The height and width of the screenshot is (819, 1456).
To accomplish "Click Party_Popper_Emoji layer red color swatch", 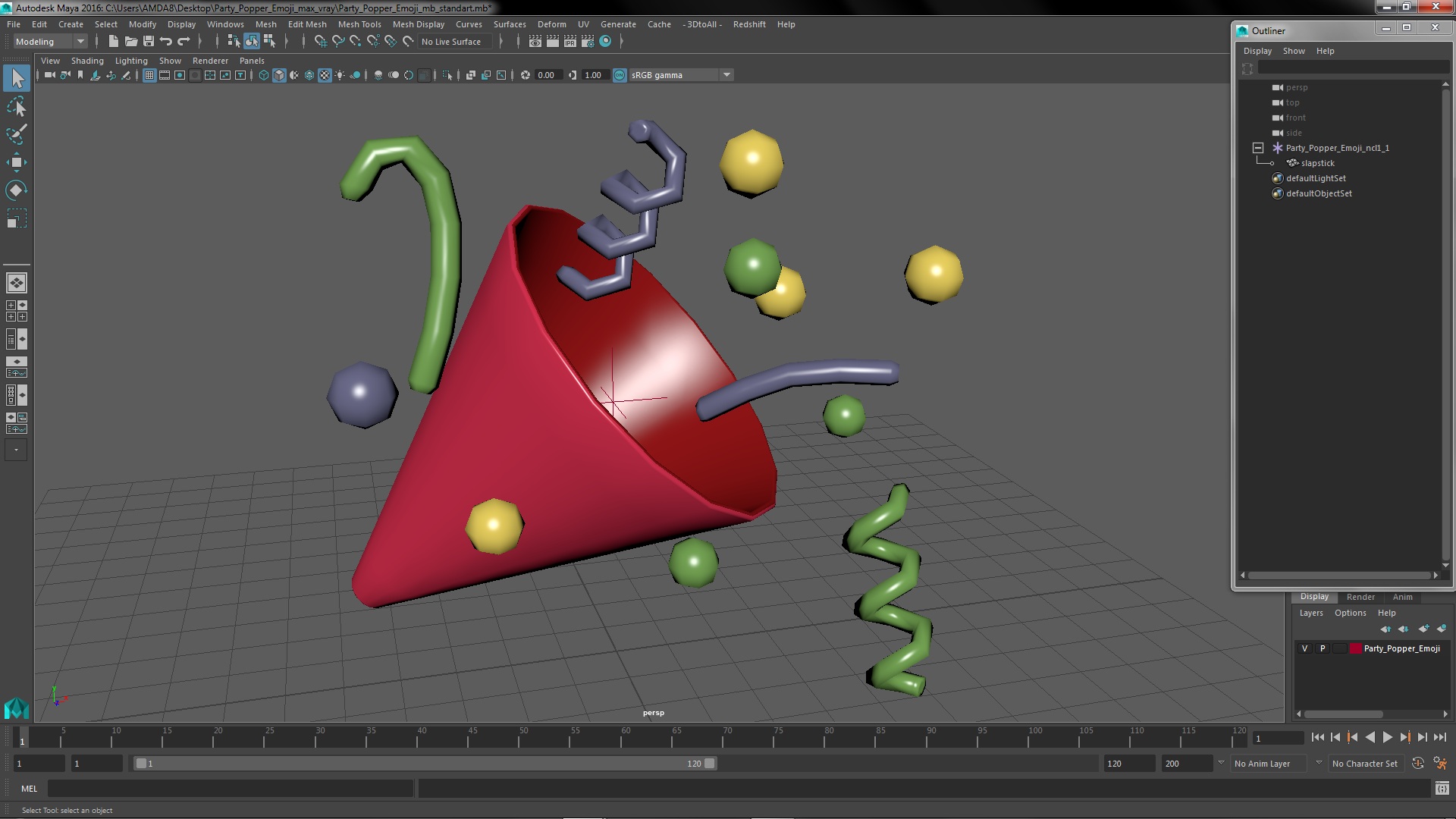I will click(x=1355, y=648).
